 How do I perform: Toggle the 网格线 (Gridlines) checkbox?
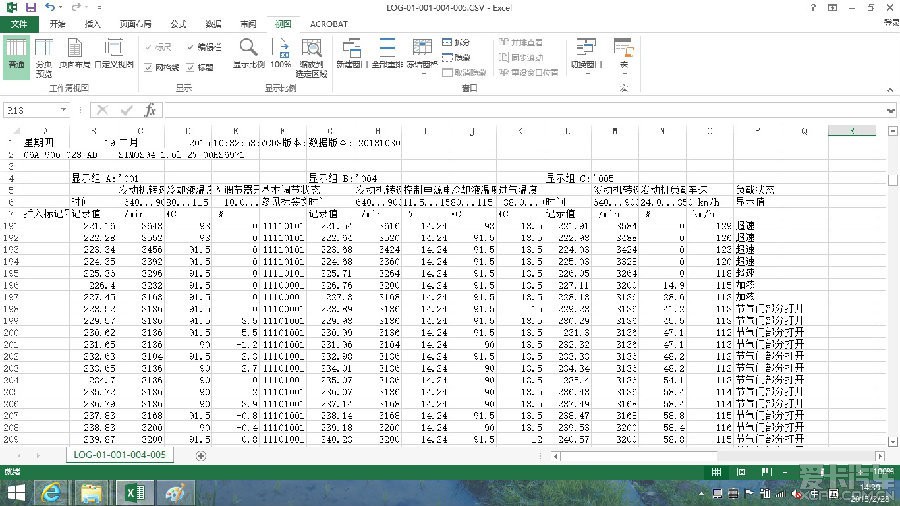tap(162, 67)
